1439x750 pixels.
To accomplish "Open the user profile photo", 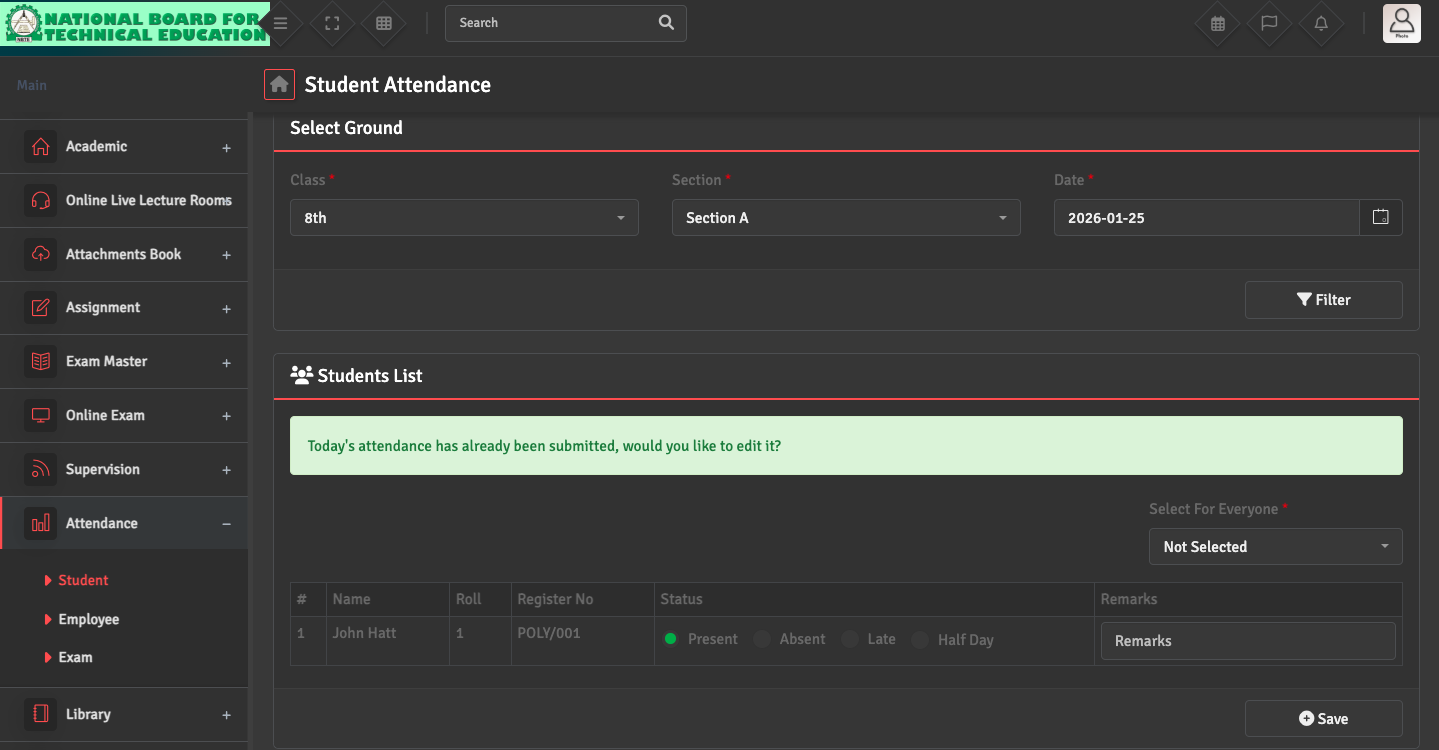I will 1401,23.
